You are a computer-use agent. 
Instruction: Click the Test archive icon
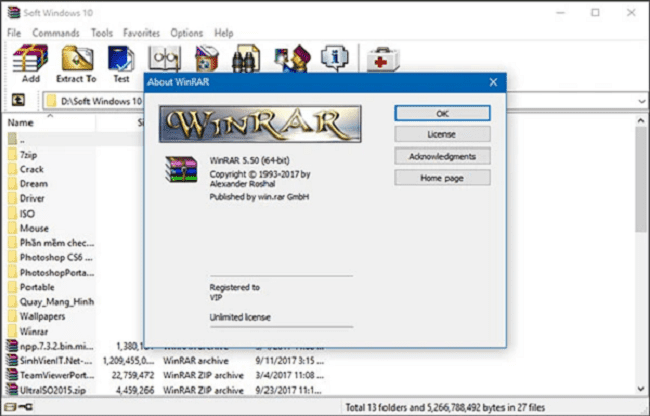tap(121, 58)
